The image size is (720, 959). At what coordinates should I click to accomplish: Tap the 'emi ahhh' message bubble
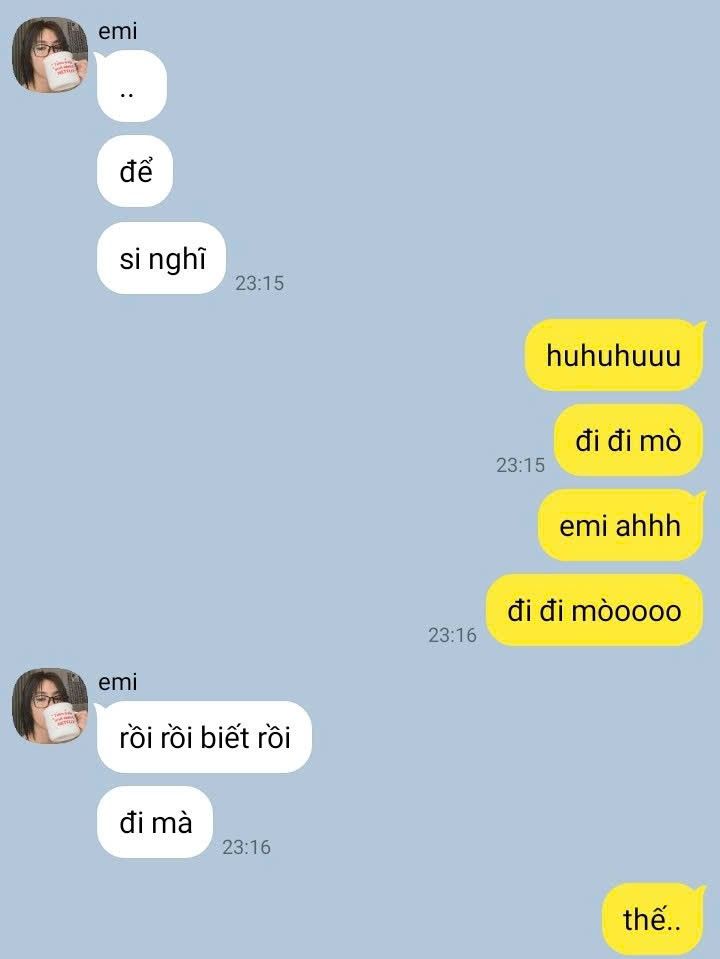[621, 525]
